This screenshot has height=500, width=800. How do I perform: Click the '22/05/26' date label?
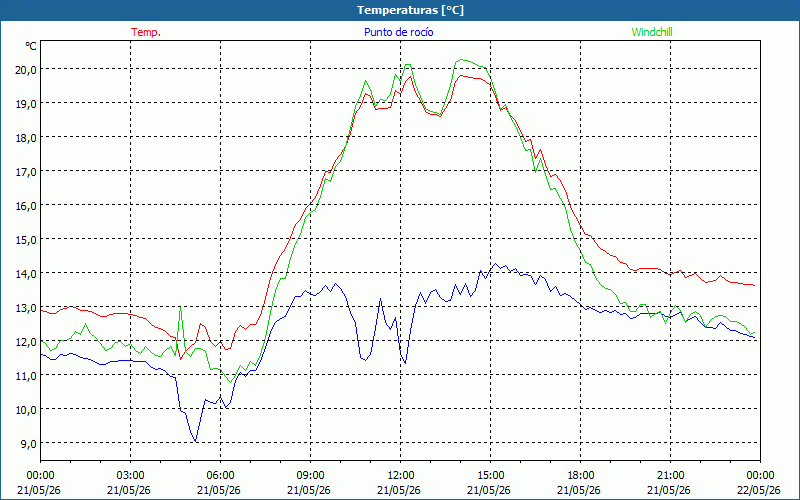click(759, 490)
